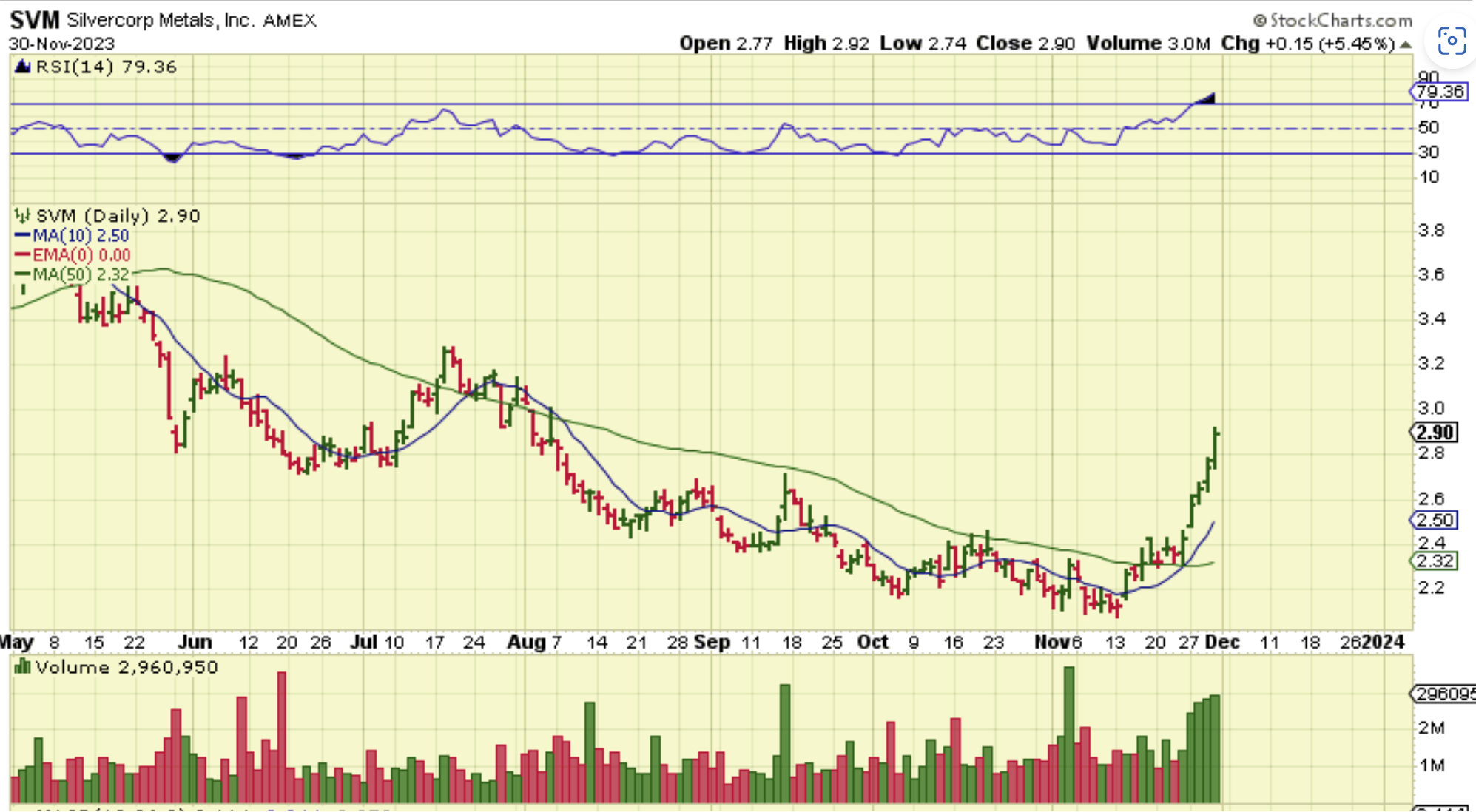Screen dimensions: 1476x812
Task: Click the blue MA(10) line legend marker
Action: tap(21, 236)
